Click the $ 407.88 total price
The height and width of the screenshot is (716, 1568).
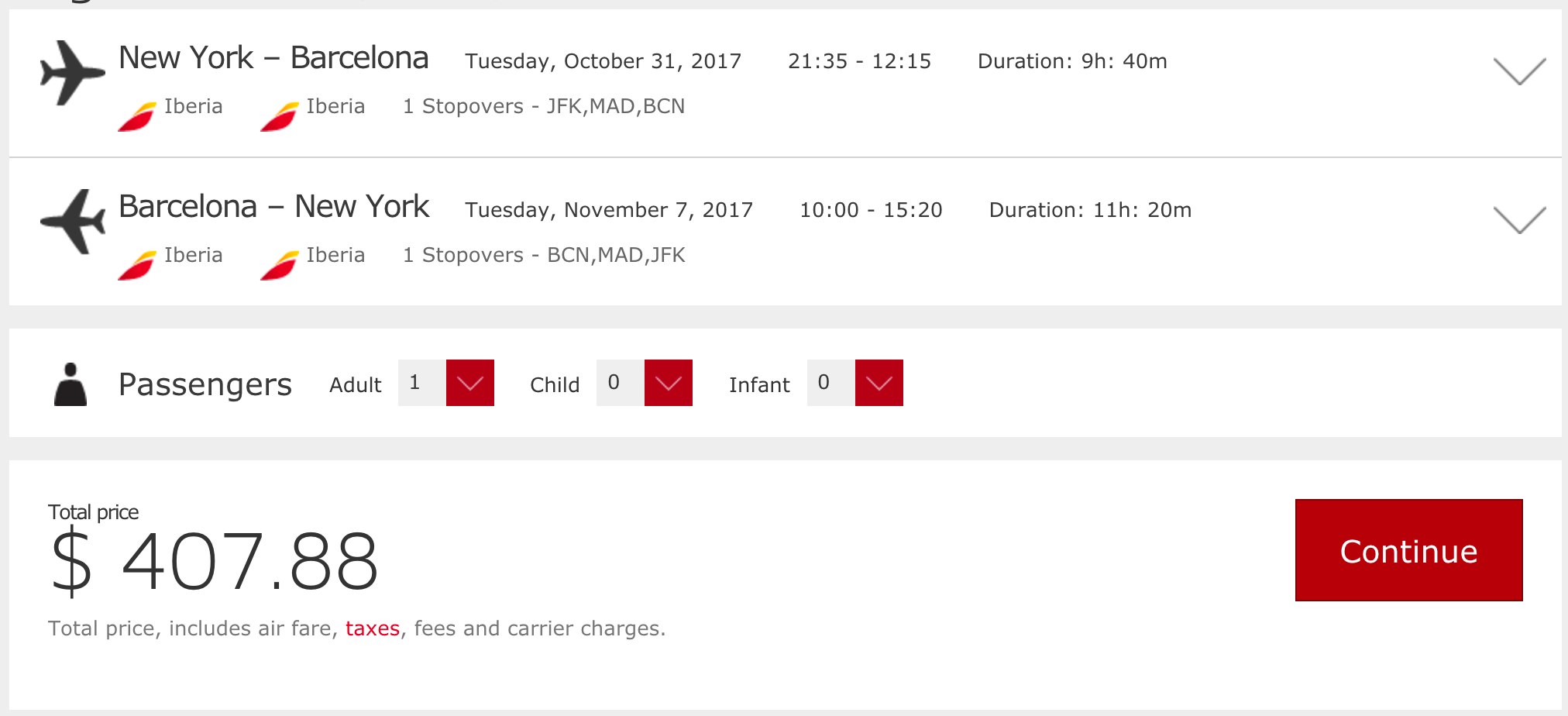(x=215, y=561)
